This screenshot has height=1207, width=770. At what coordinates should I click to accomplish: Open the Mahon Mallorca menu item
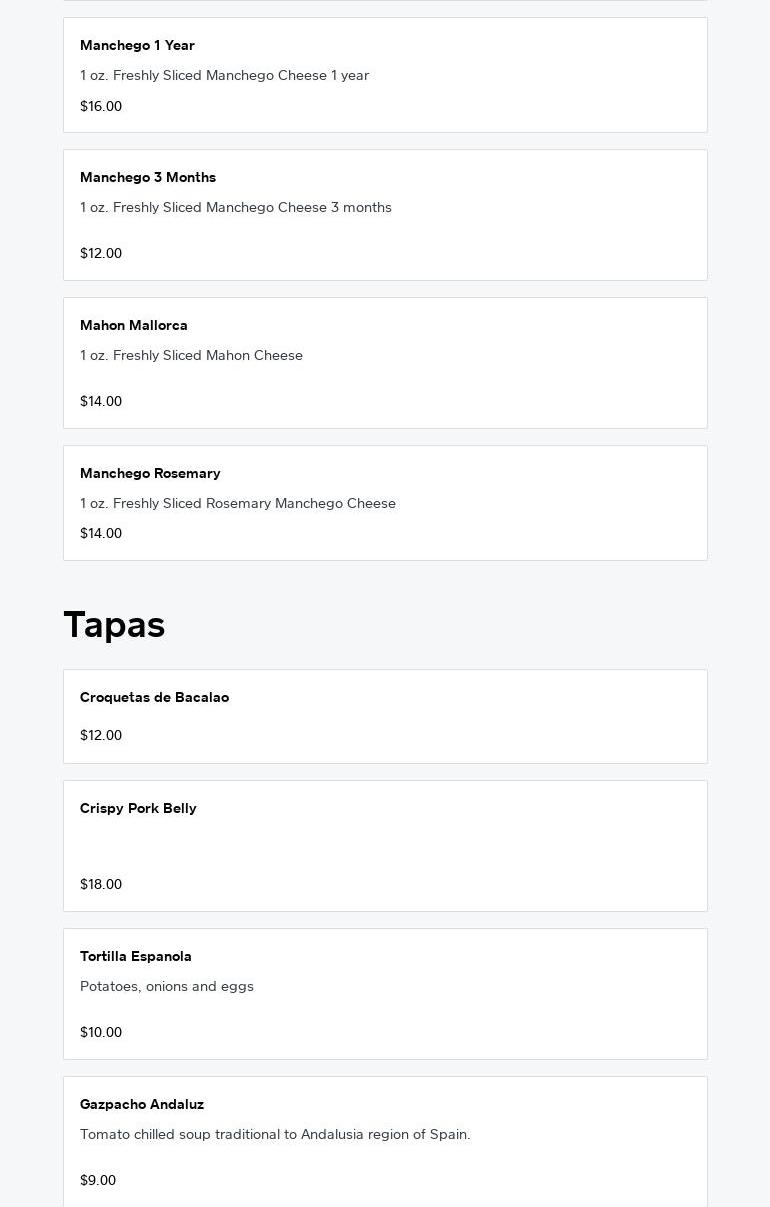coord(385,363)
